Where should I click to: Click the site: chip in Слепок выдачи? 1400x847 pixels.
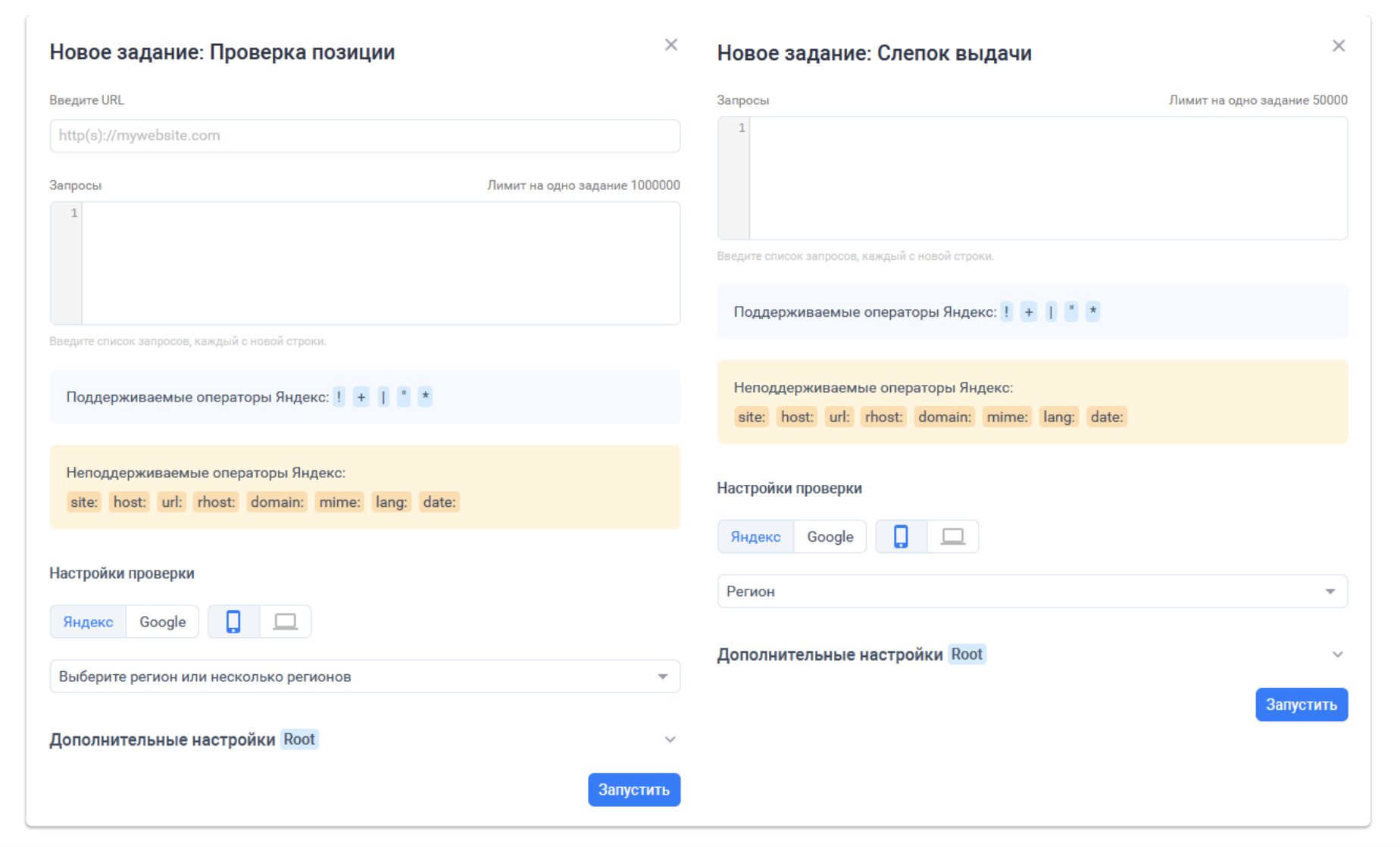[x=752, y=417]
